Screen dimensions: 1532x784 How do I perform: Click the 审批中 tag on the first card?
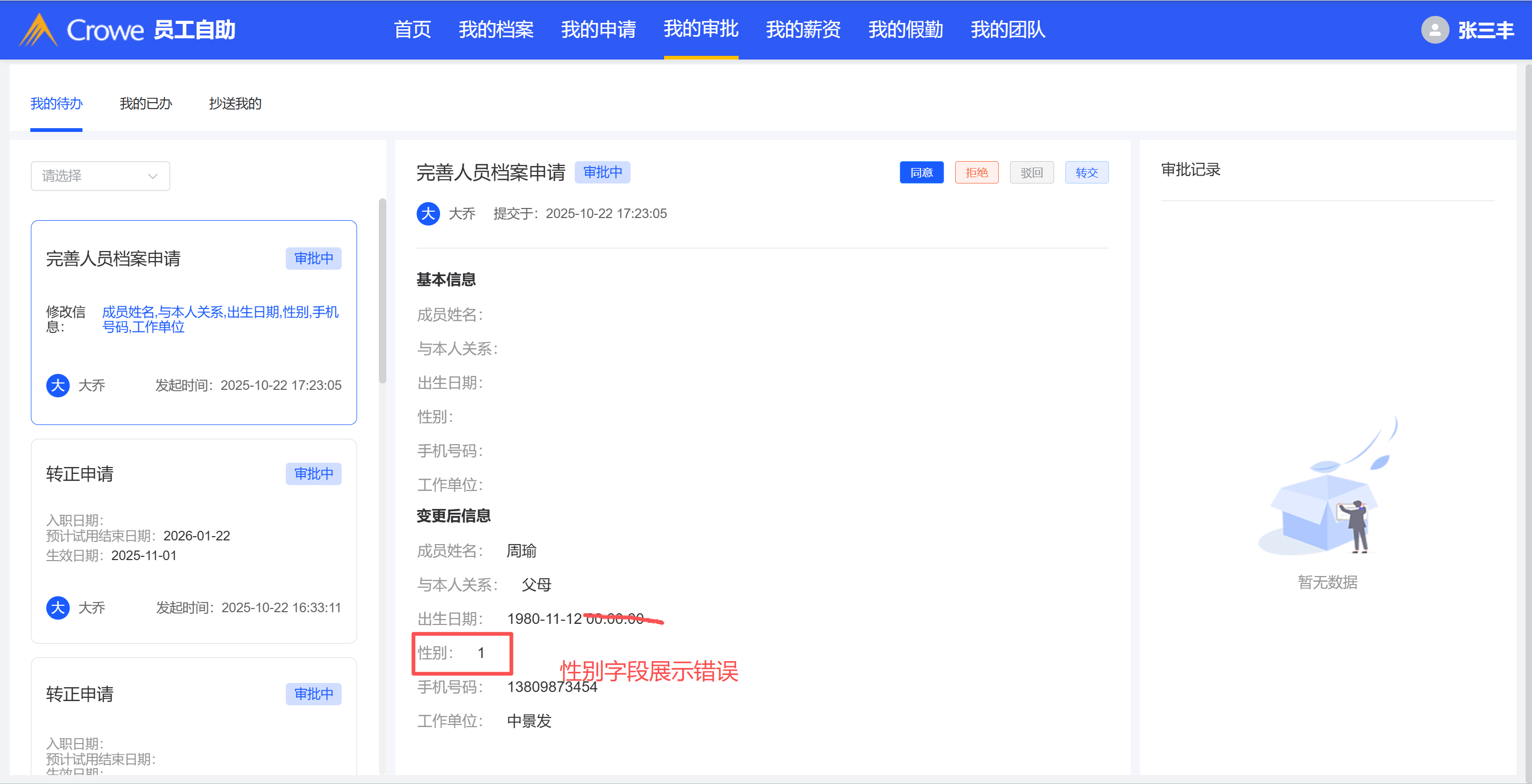pyautogui.click(x=313, y=258)
